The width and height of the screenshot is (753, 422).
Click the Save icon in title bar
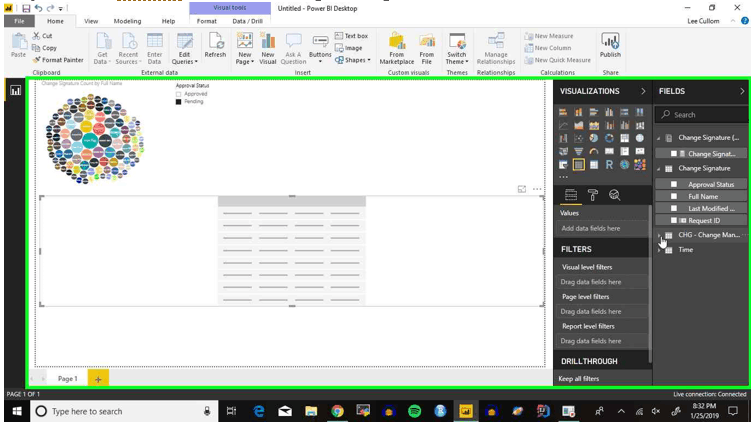pyautogui.click(x=26, y=8)
